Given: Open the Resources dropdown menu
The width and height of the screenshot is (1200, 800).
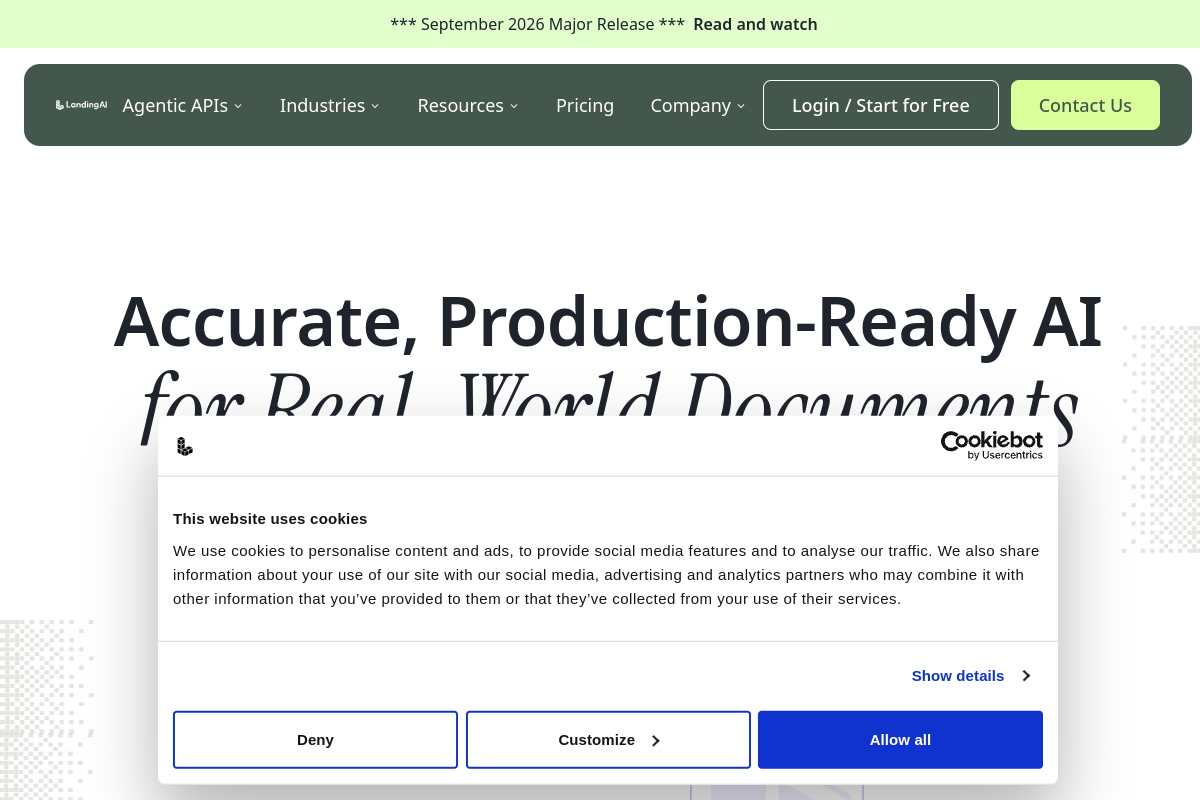Looking at the screenshot, I should click(467, 105).
